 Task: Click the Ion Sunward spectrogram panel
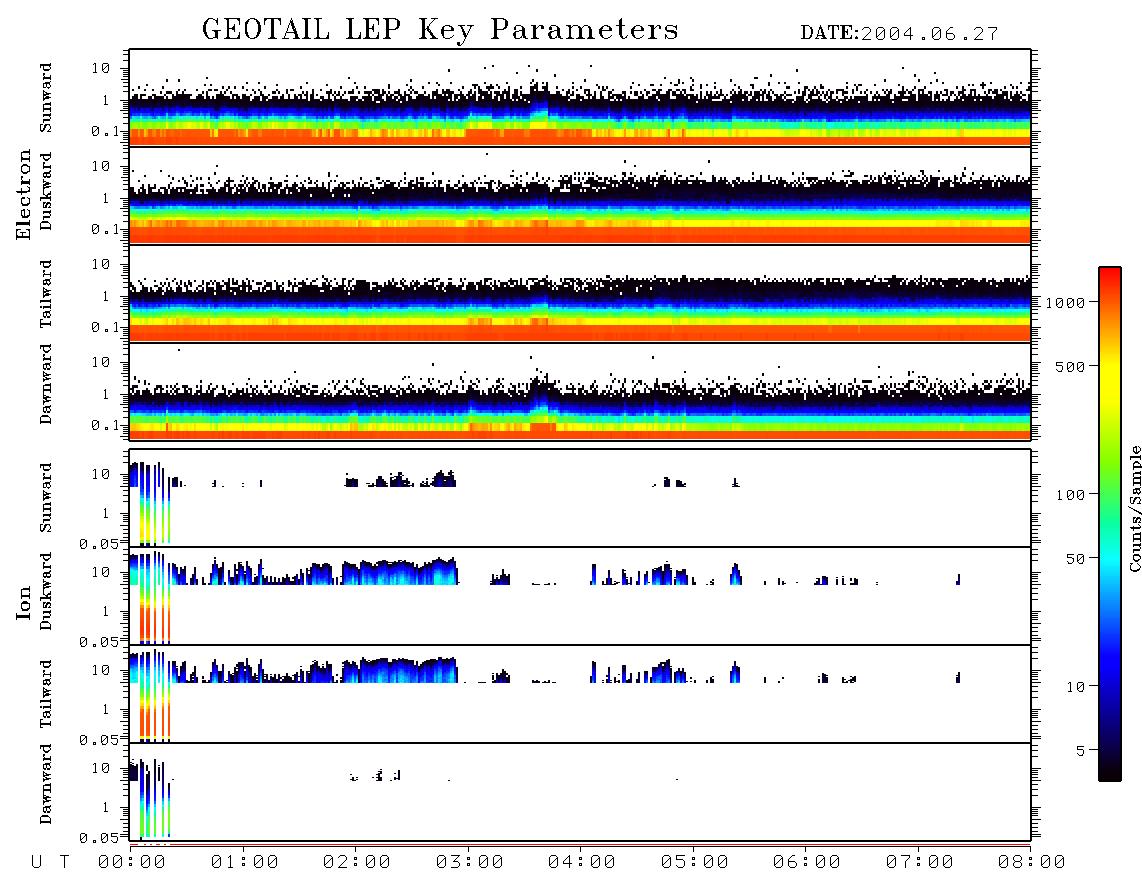pyautogui.click(x=580, y=498)
